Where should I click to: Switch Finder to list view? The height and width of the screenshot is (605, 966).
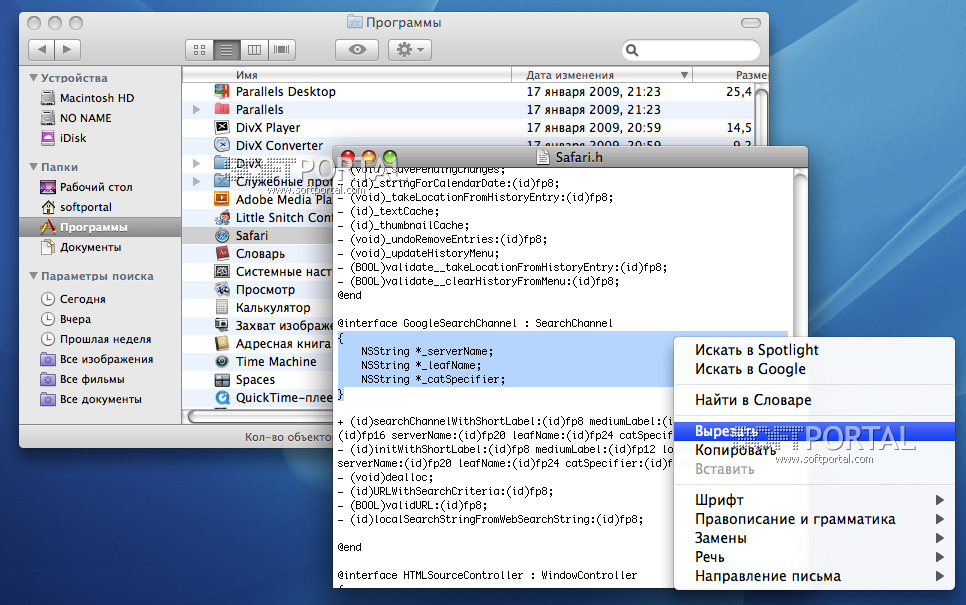click(x=226, y=50)
